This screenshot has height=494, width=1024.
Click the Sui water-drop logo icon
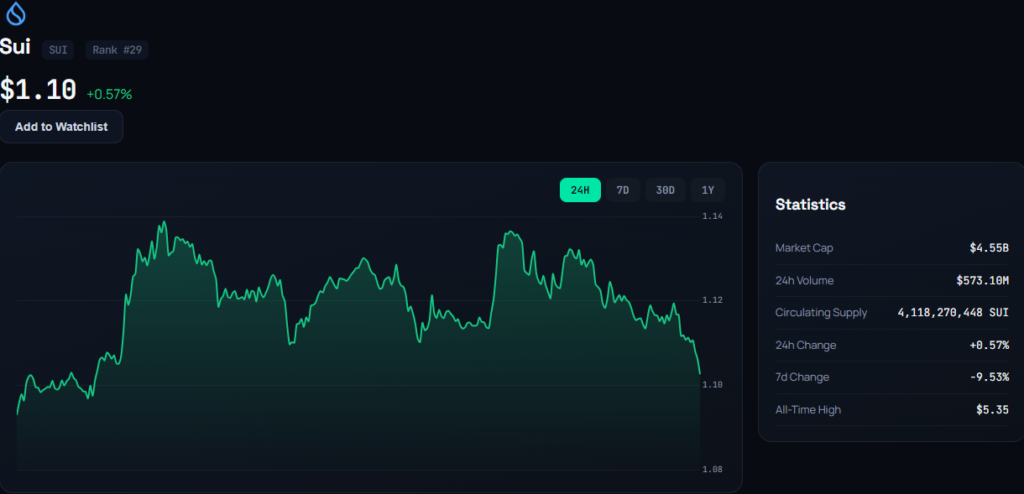pyautogui.click(x=16, y=14)
